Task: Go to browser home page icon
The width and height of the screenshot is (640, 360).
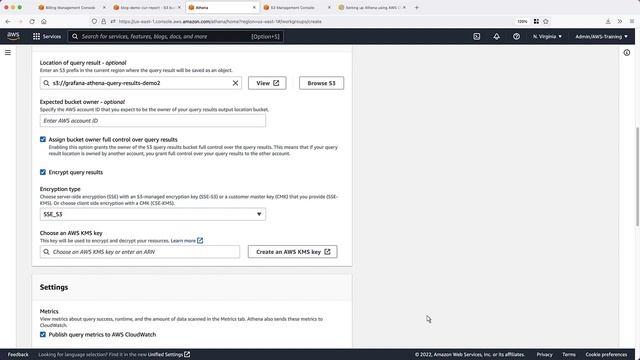Action: [44, 21]
